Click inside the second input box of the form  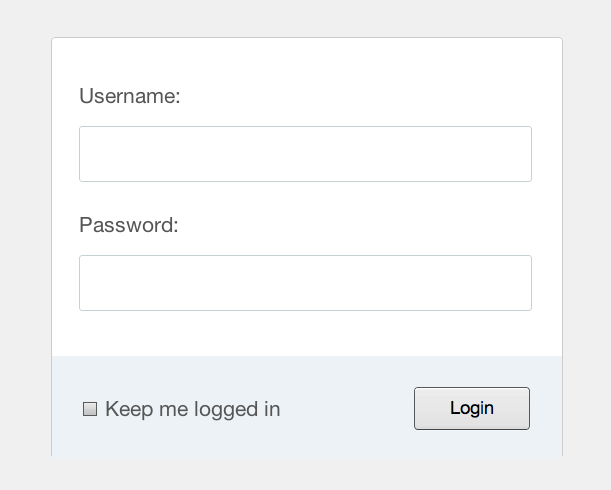pyautogui.click(x=305, y=283)
